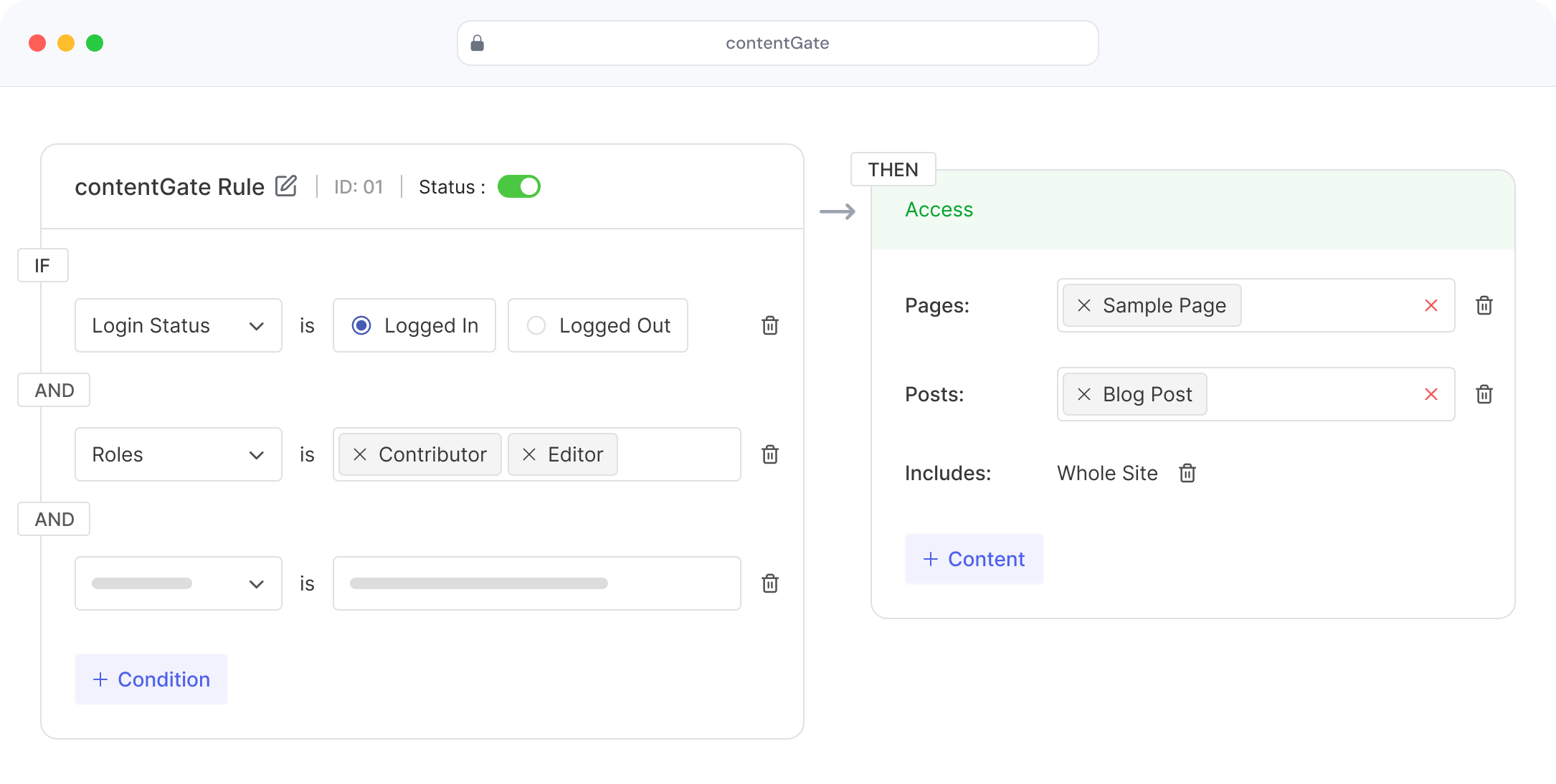Select the Logged Out radio option

(536, 325)
